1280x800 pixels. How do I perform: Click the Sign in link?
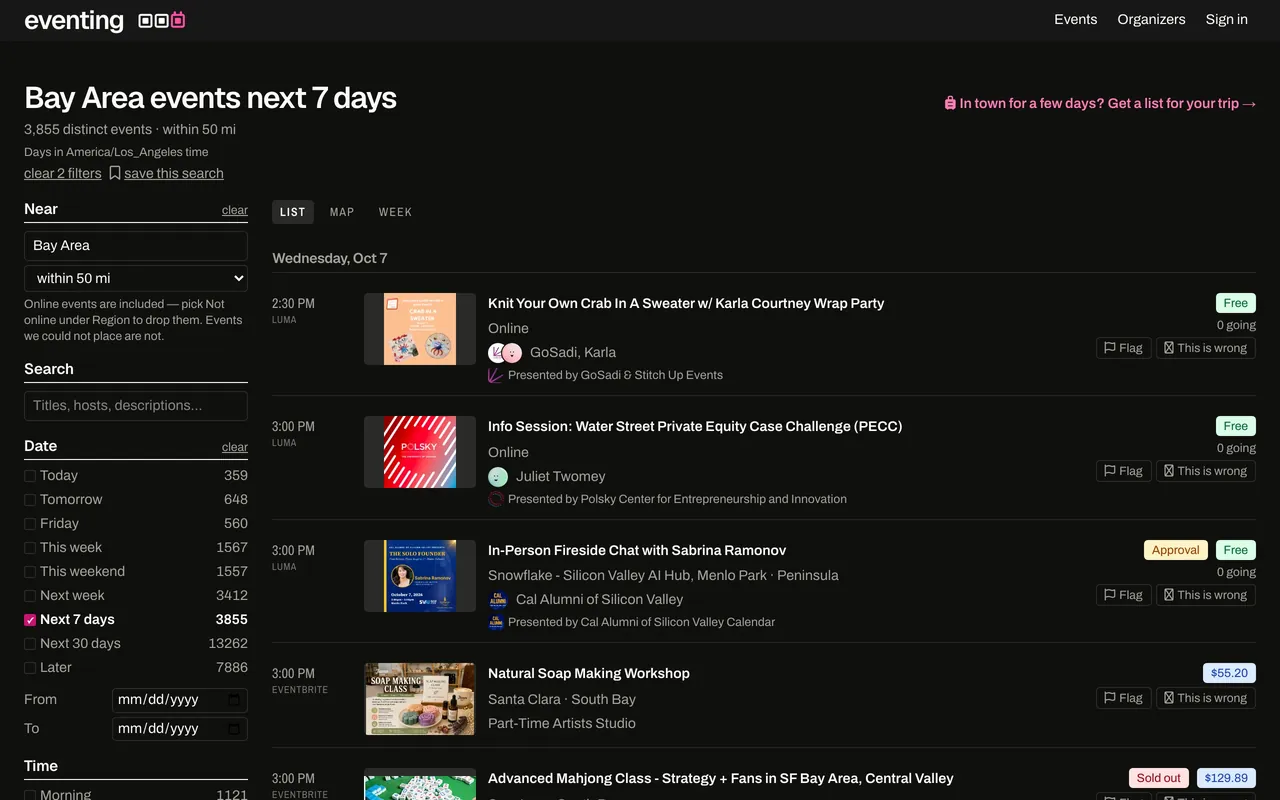coord(1226,19)
